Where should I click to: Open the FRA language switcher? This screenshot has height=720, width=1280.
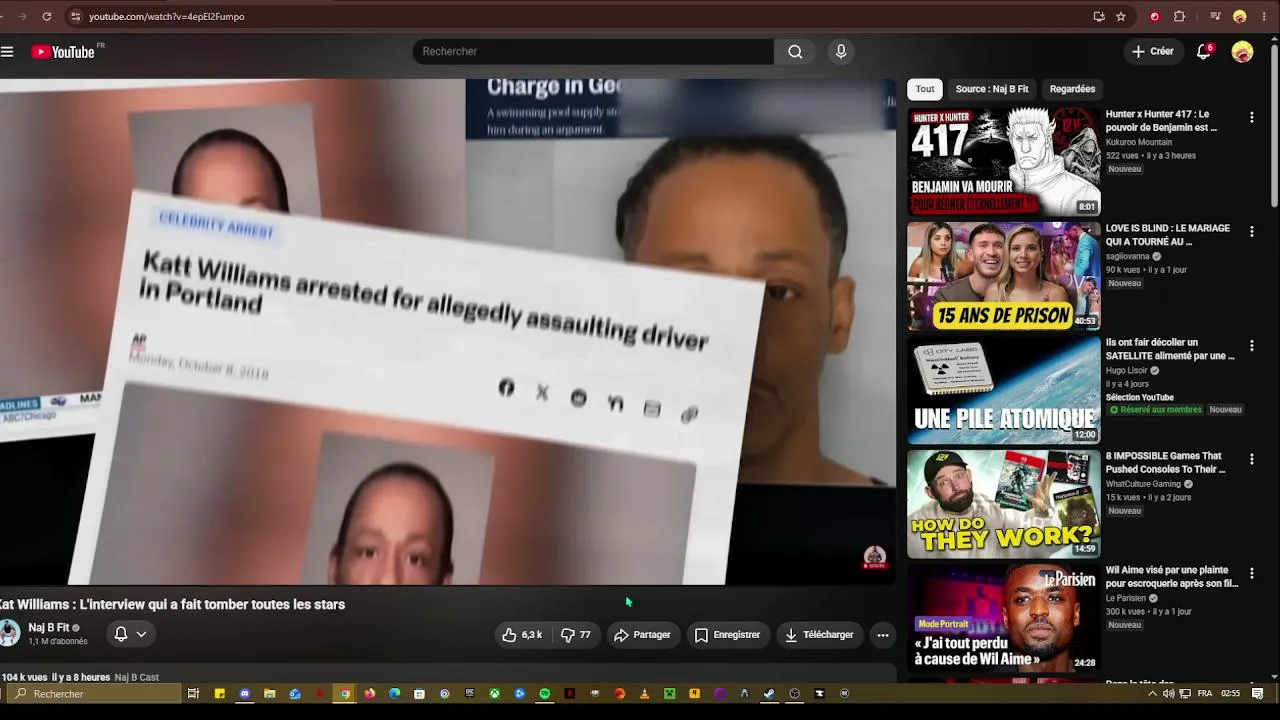tap(1205, 694)
